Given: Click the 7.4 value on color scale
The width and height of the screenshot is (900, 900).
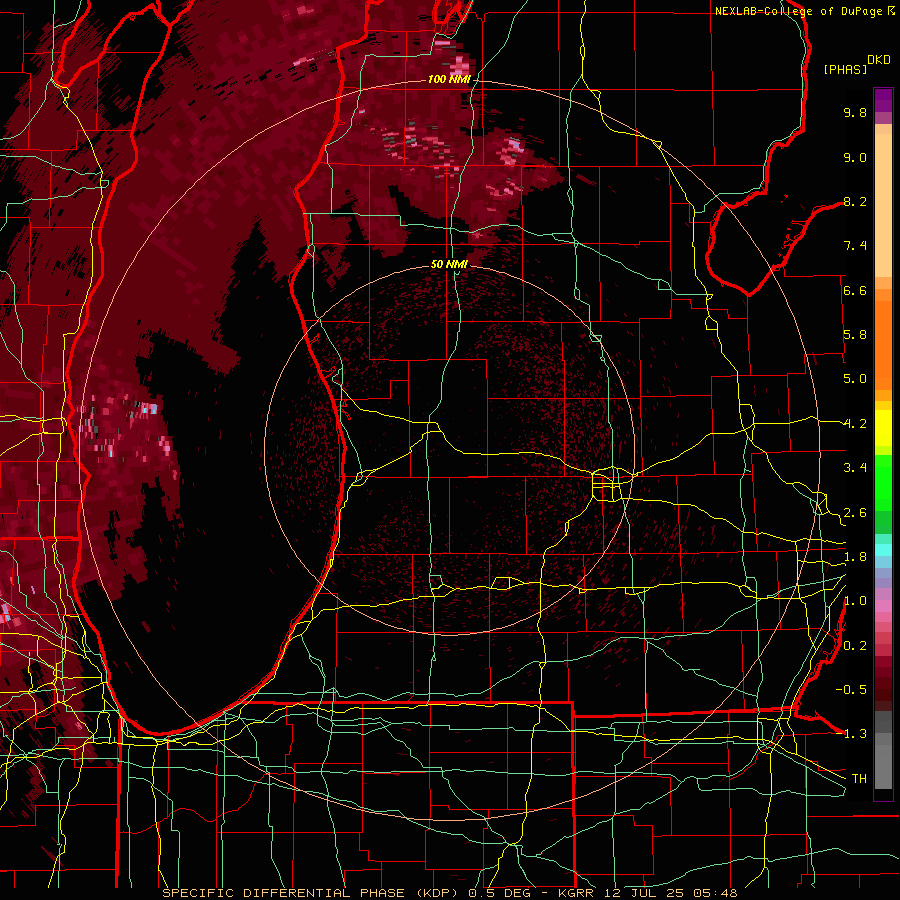Looking at the screenshot, I should (855, 246).
